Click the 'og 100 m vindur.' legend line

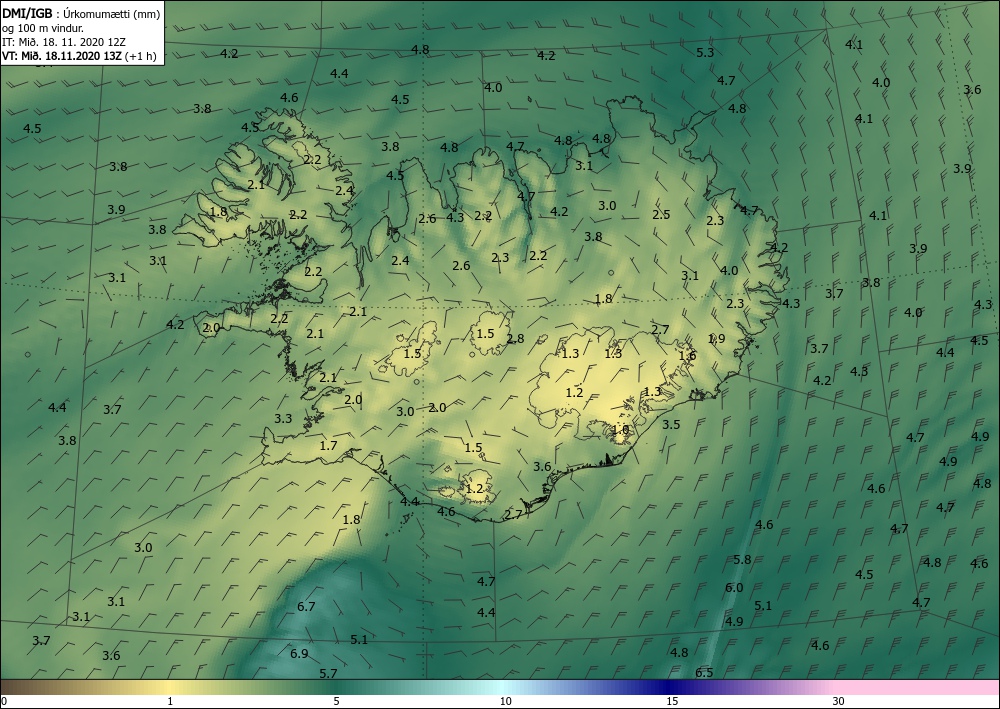click(x=43, y=27)
